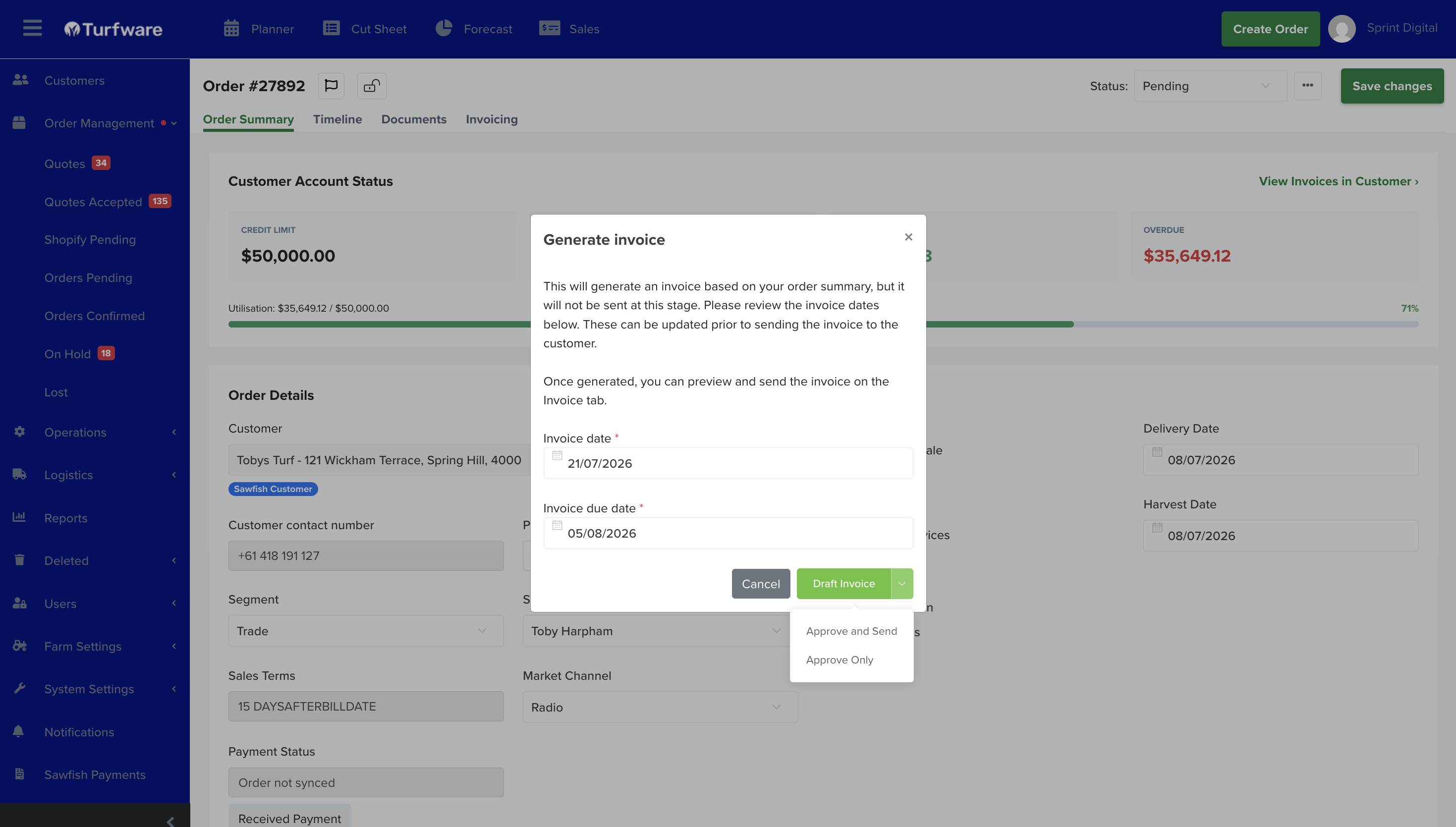1456x827 pixels.
Task: Click the Sprint Digital username
Action: point(1401,28)
